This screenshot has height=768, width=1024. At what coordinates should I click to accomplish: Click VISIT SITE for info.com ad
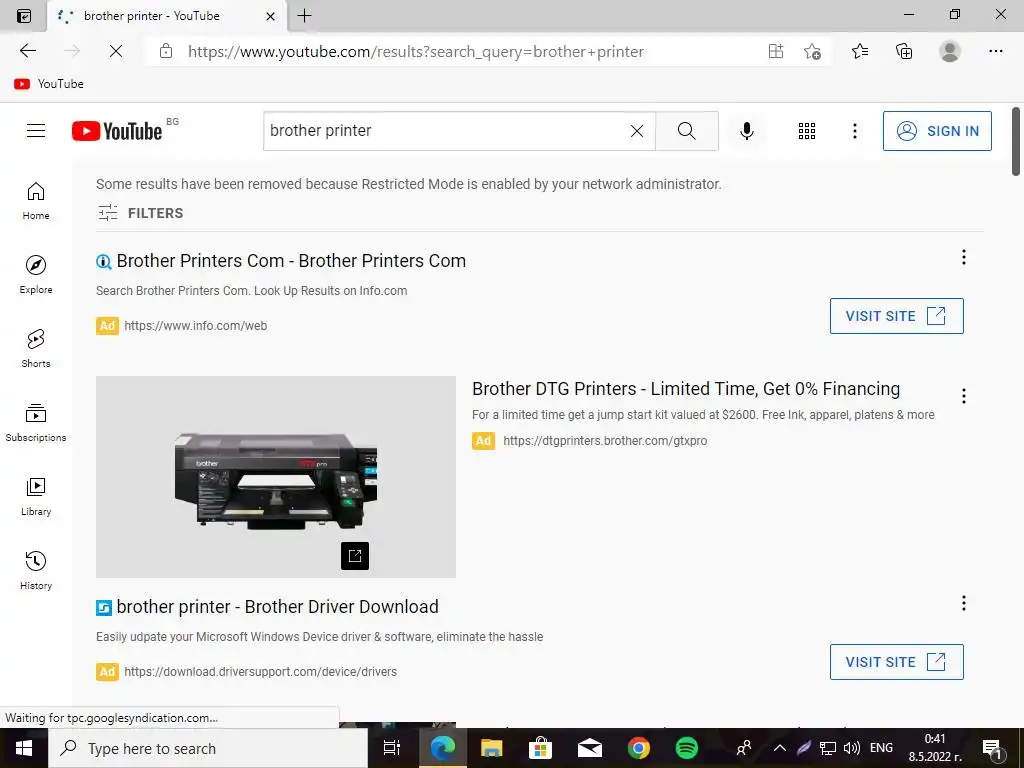(896, 316)
